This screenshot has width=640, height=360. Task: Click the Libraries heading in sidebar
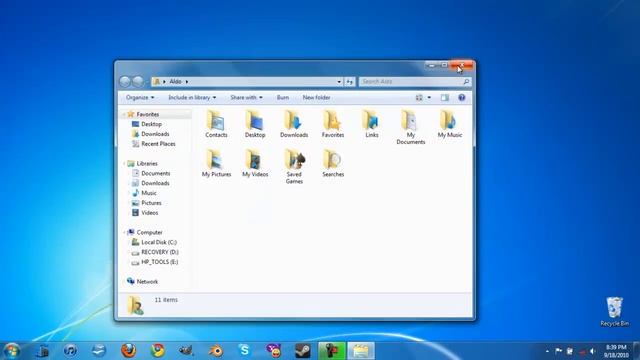[147, 163]
